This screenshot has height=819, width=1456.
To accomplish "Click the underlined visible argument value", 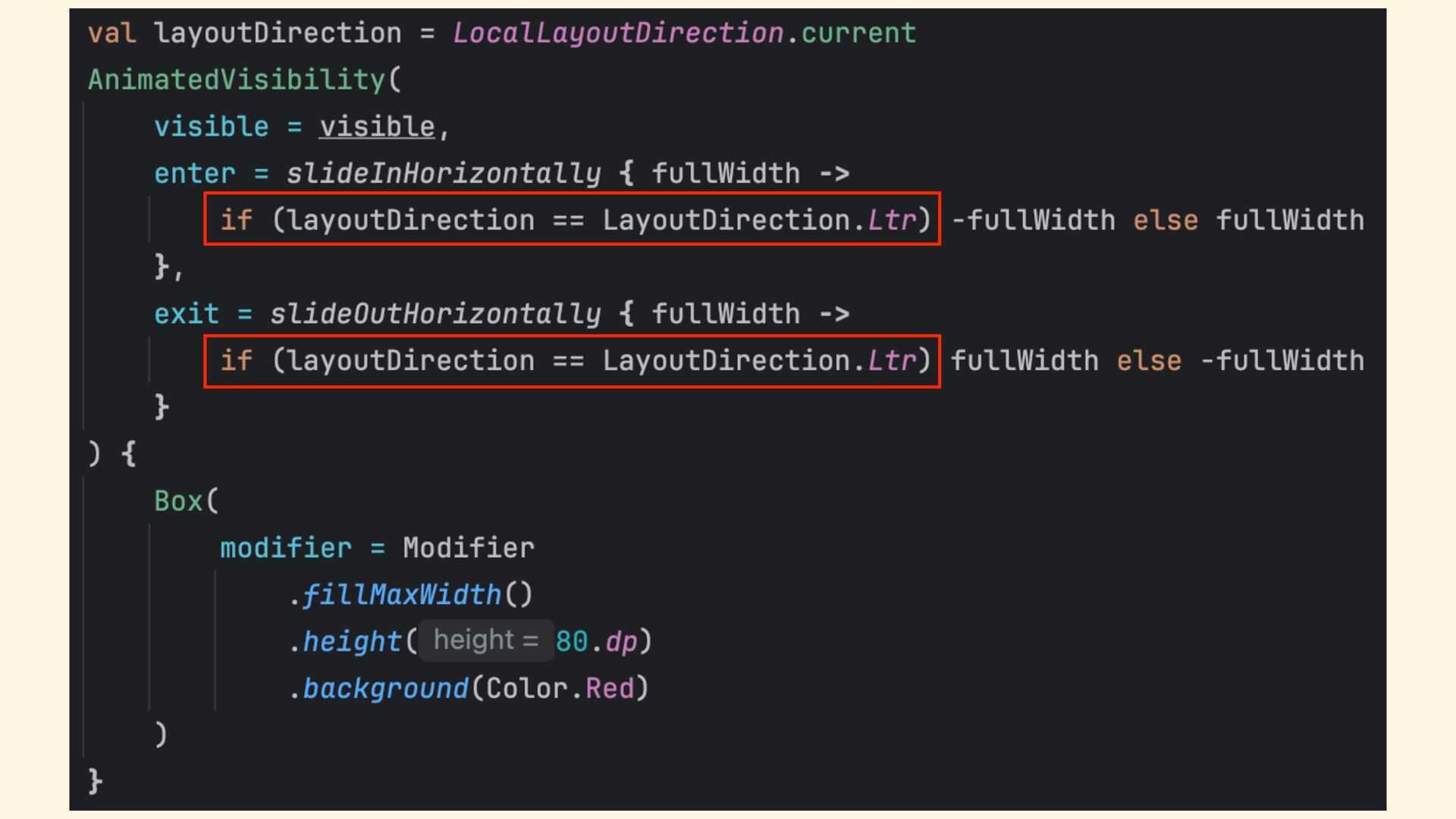I will [377, 127].
